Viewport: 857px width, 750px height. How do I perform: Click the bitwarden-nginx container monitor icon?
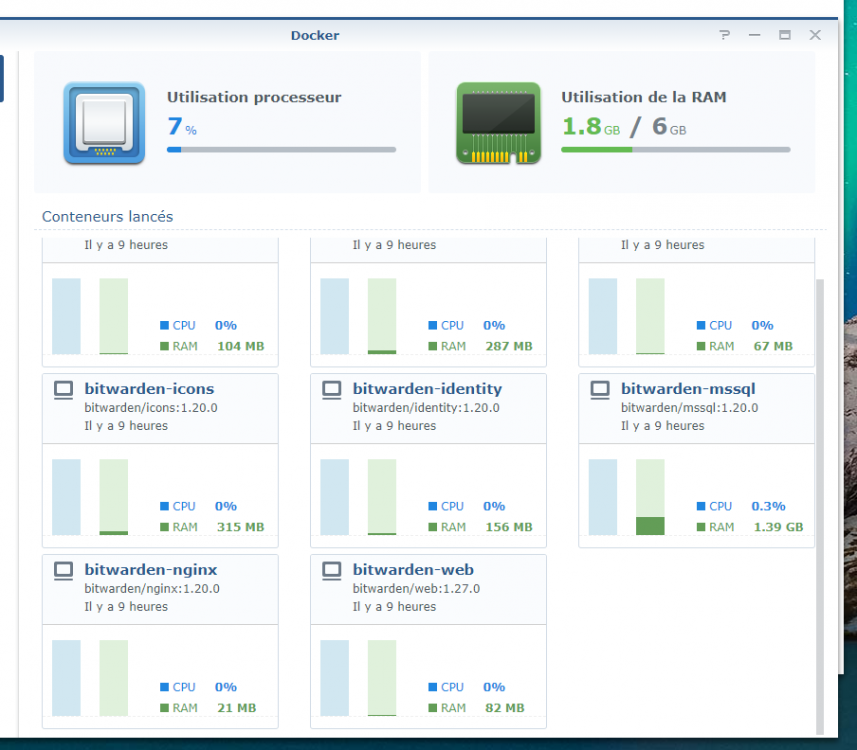[x=63, y=571]
